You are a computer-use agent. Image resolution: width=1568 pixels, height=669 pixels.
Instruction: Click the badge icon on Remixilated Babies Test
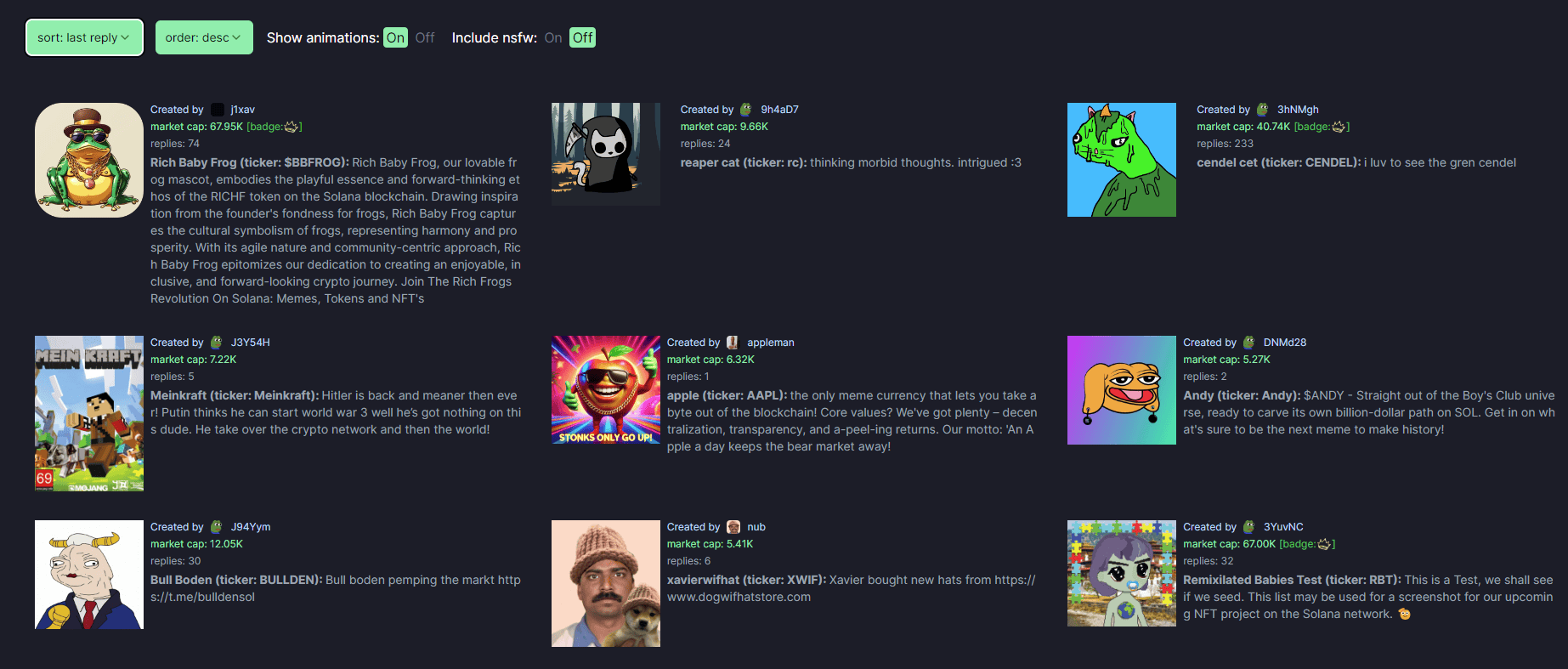[1324, 544]
